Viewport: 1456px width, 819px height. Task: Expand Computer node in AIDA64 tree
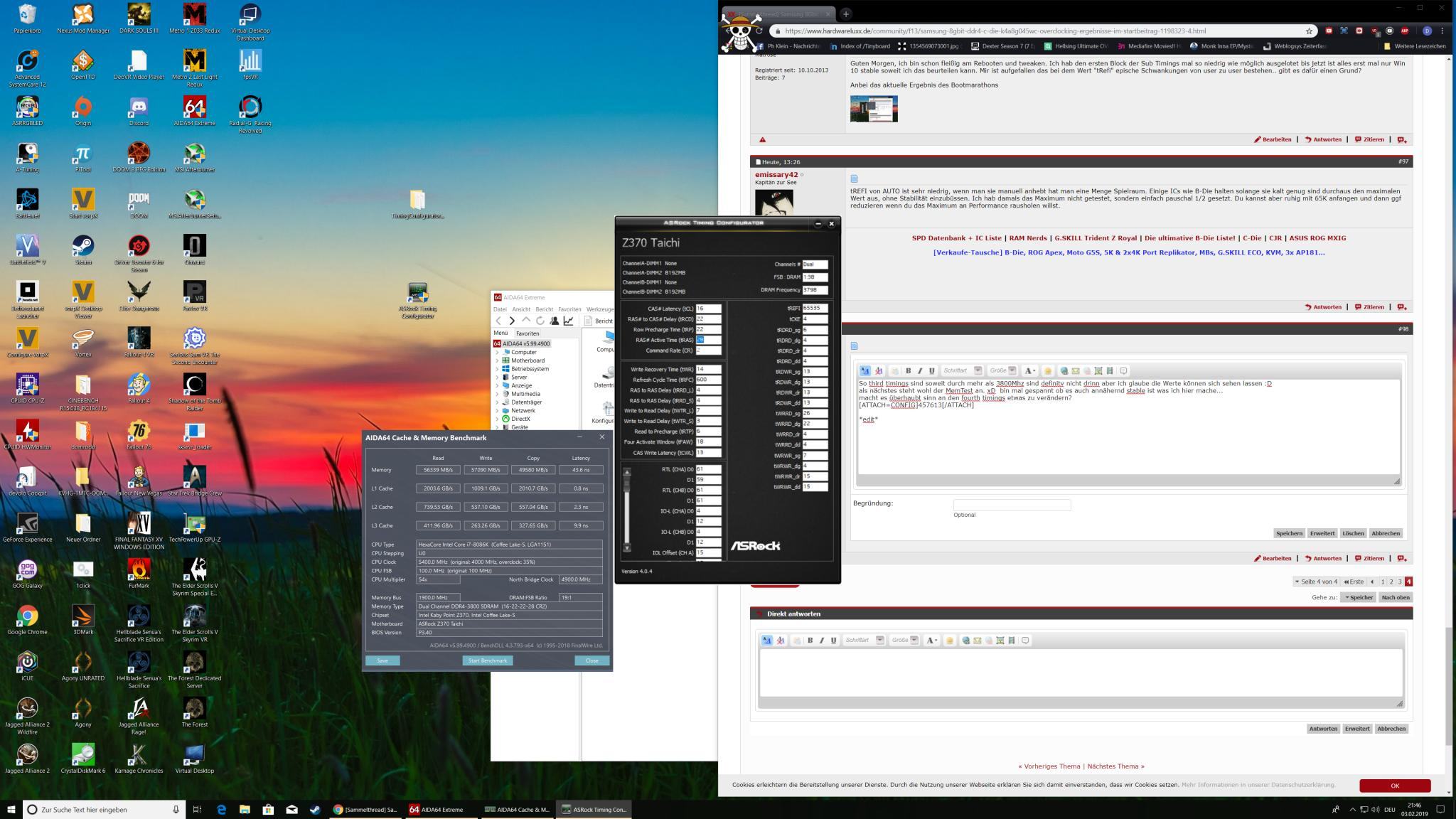pyautogui.click(x=497, y=352)
